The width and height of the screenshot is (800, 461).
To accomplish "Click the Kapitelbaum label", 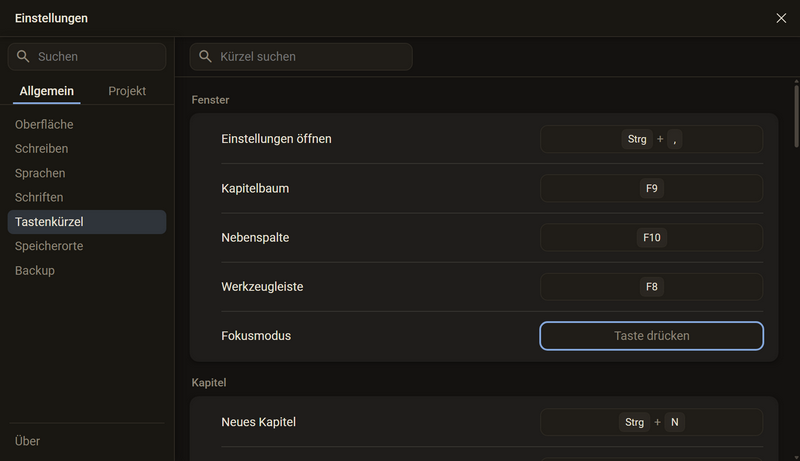I will (x=255, y=189).
